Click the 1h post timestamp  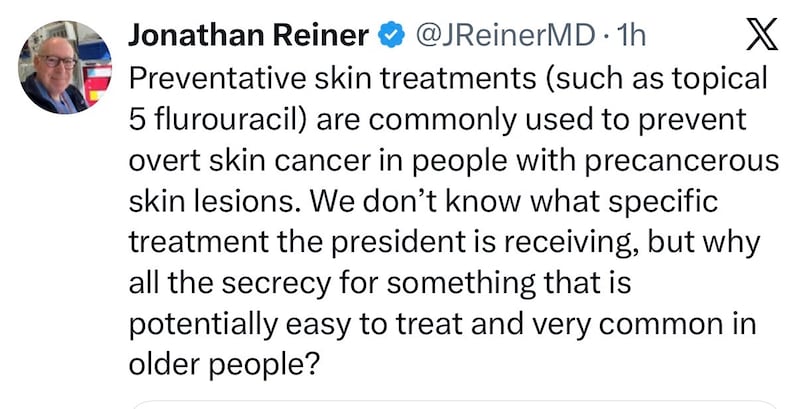coord(633,38)
